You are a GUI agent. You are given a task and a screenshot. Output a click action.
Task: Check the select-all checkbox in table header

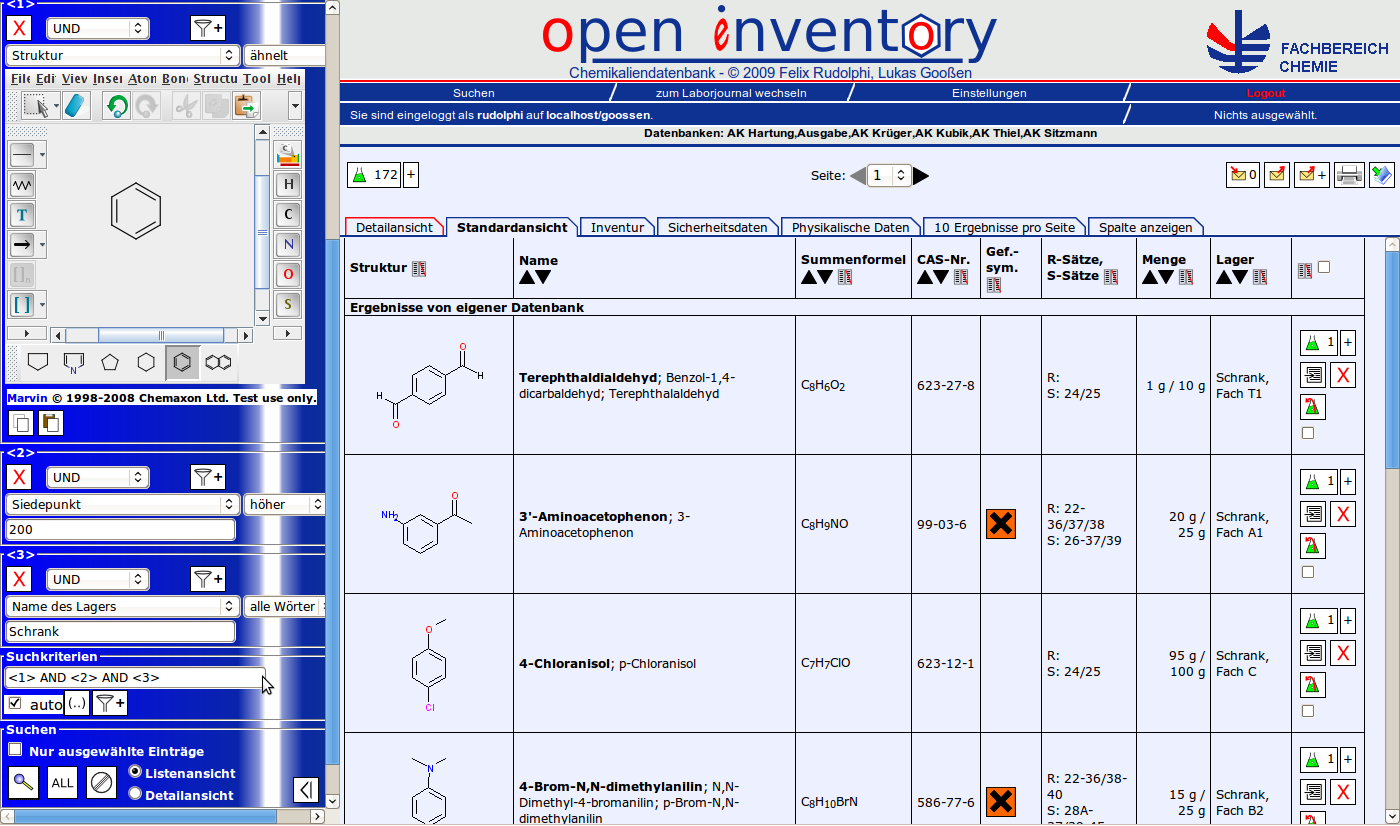[x=1324, y=267]
